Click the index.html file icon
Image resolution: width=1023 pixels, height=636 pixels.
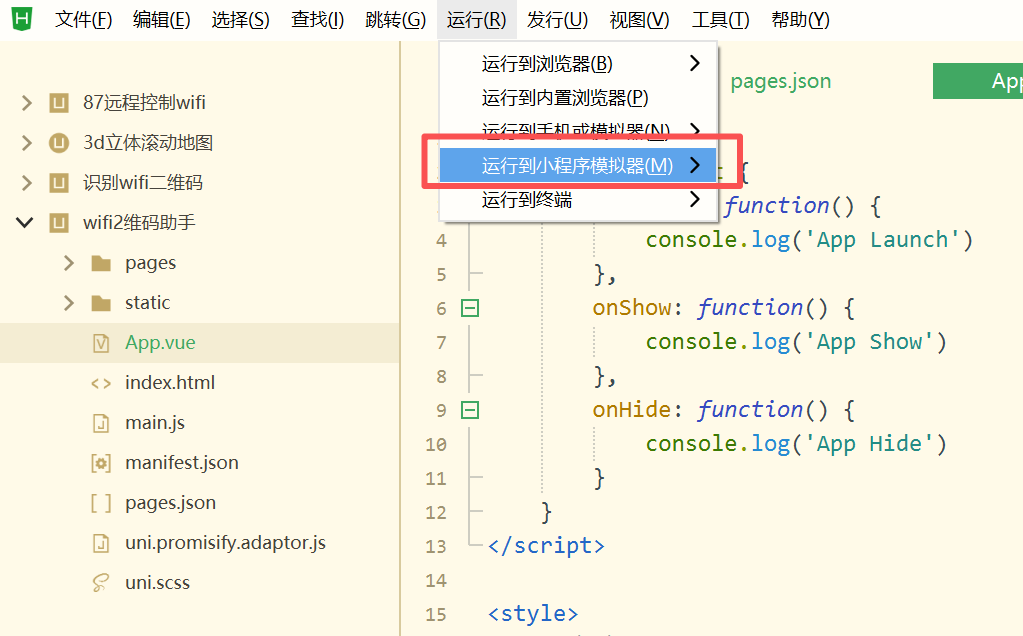click(101, 384)
